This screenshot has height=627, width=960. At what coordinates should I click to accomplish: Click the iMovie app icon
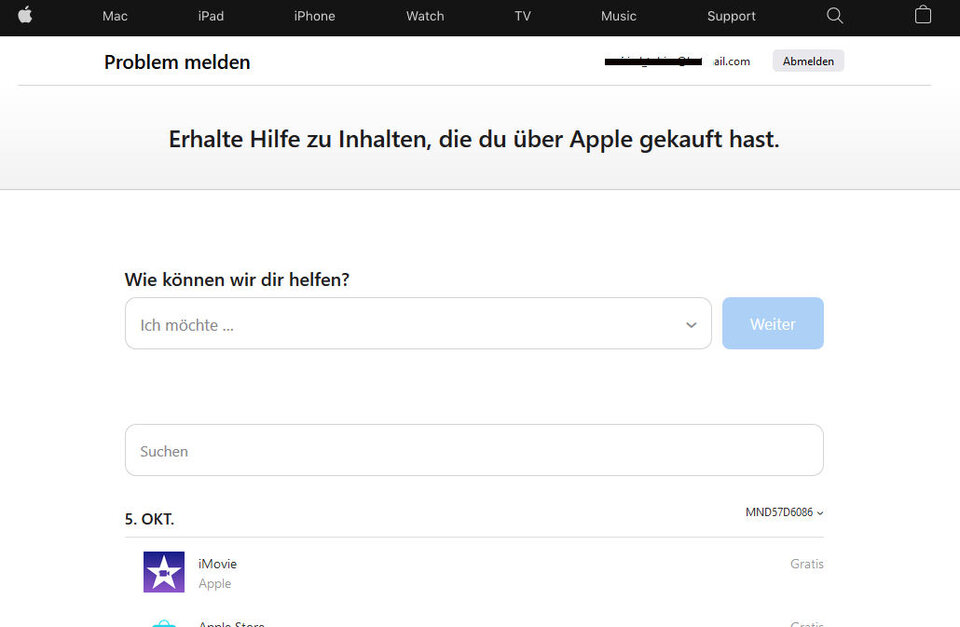pos(163,572)
